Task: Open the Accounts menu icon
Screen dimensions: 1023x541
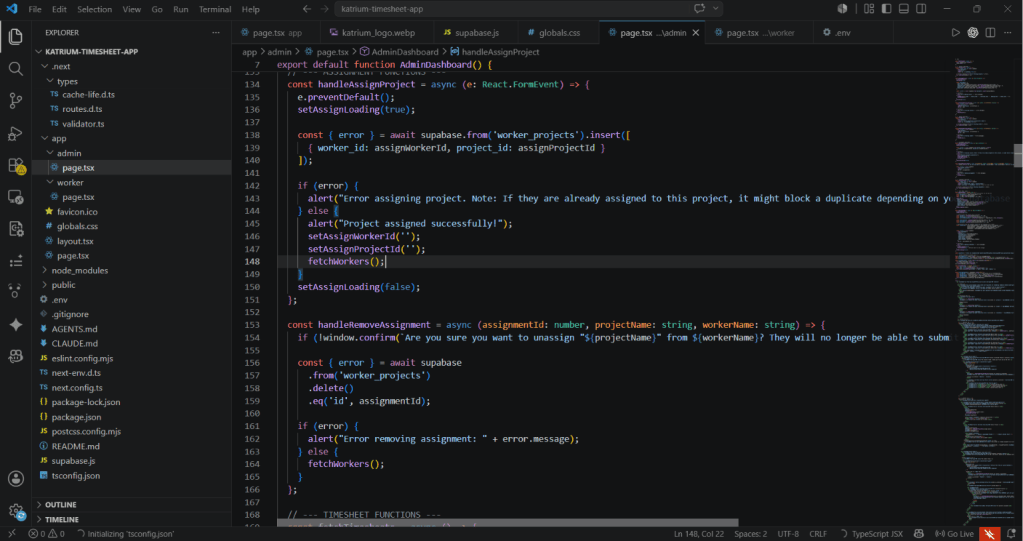Action: pyautogui.click(x=16, y=478)
